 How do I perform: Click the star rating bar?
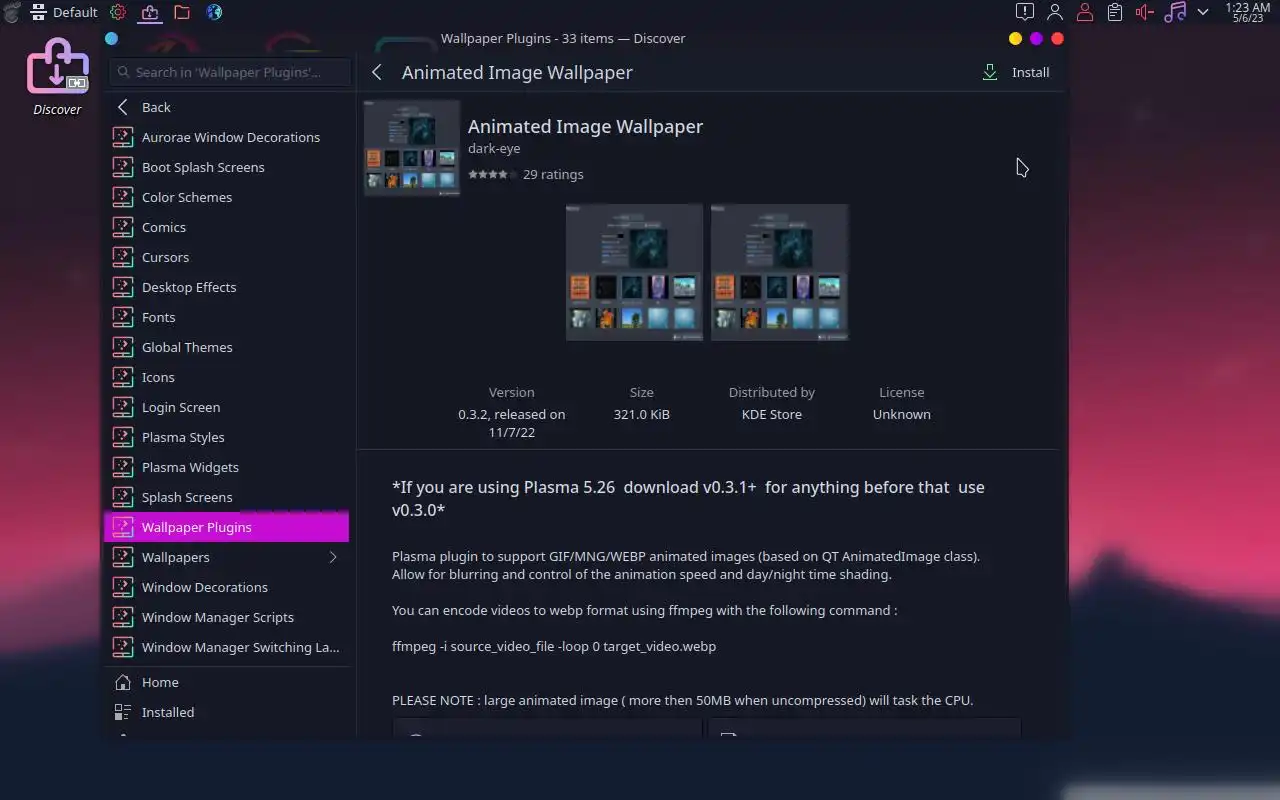click(x=492, y=174)
